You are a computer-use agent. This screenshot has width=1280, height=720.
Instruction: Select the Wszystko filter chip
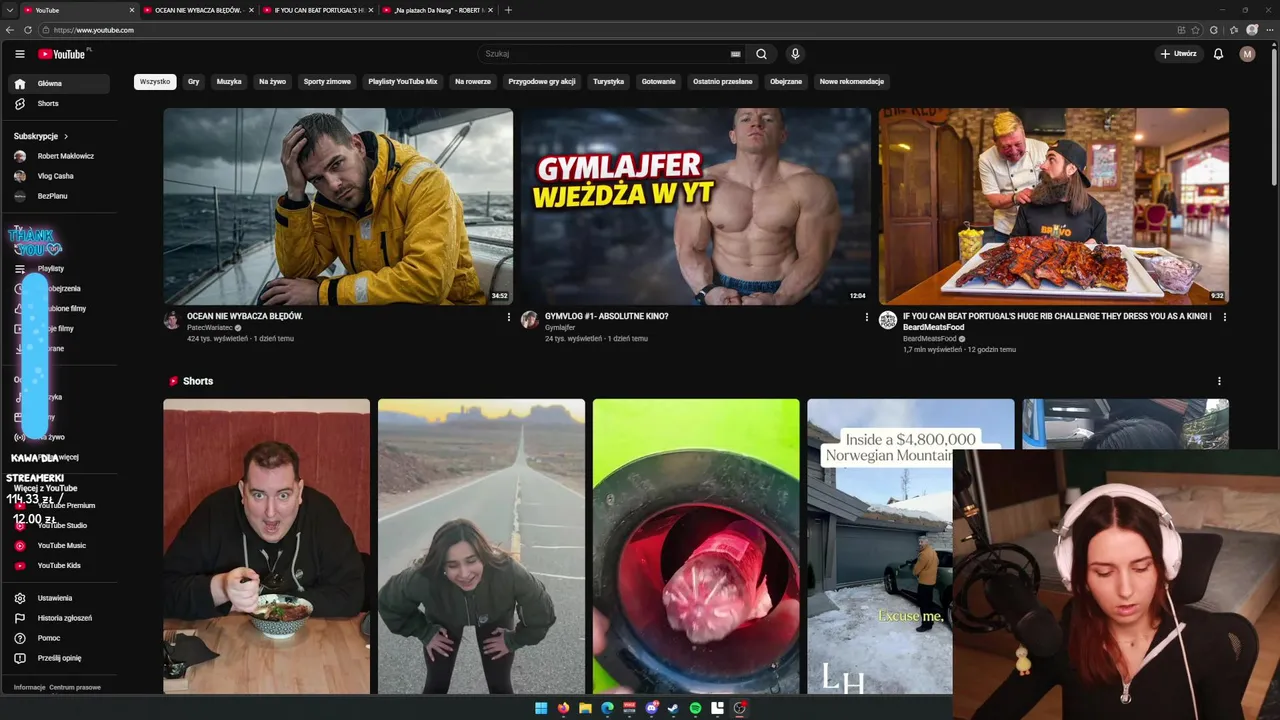155,82
